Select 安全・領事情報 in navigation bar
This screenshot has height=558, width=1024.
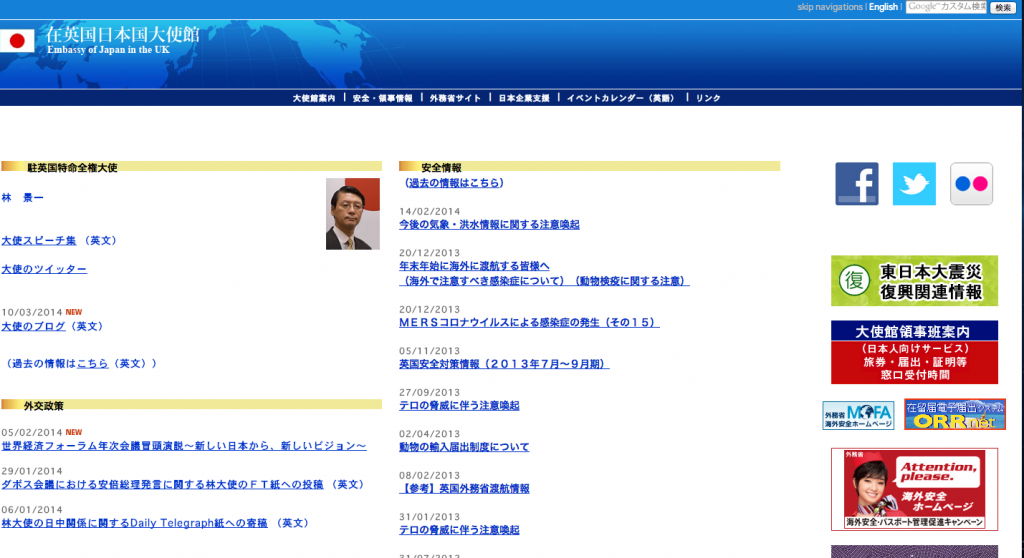[382, 98]
